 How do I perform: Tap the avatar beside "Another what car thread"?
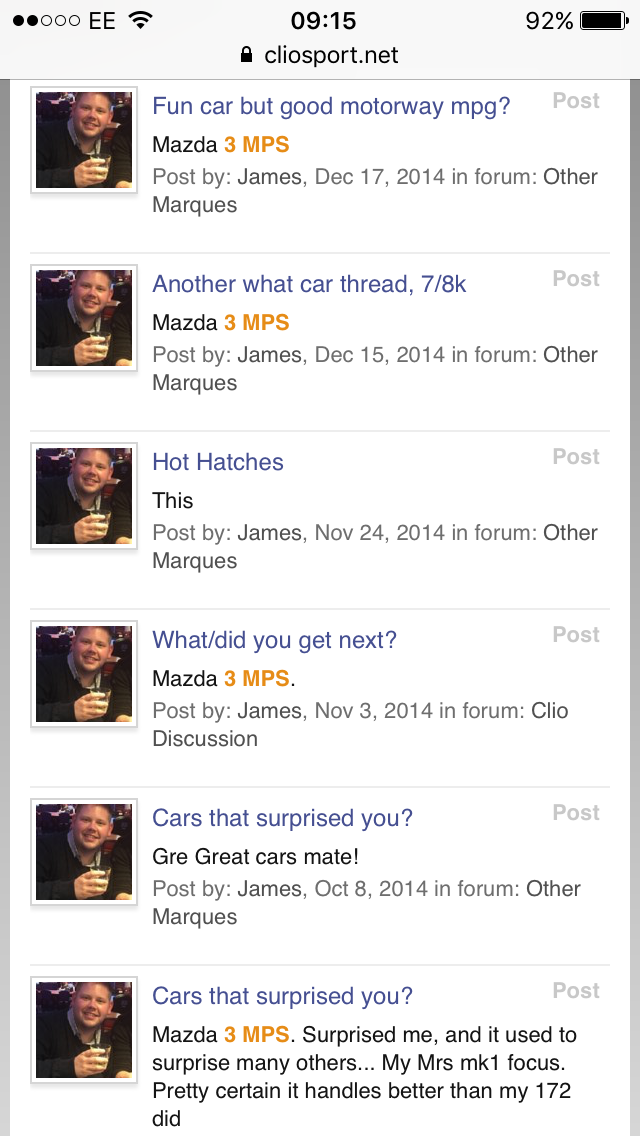click(x=84, y=318)
